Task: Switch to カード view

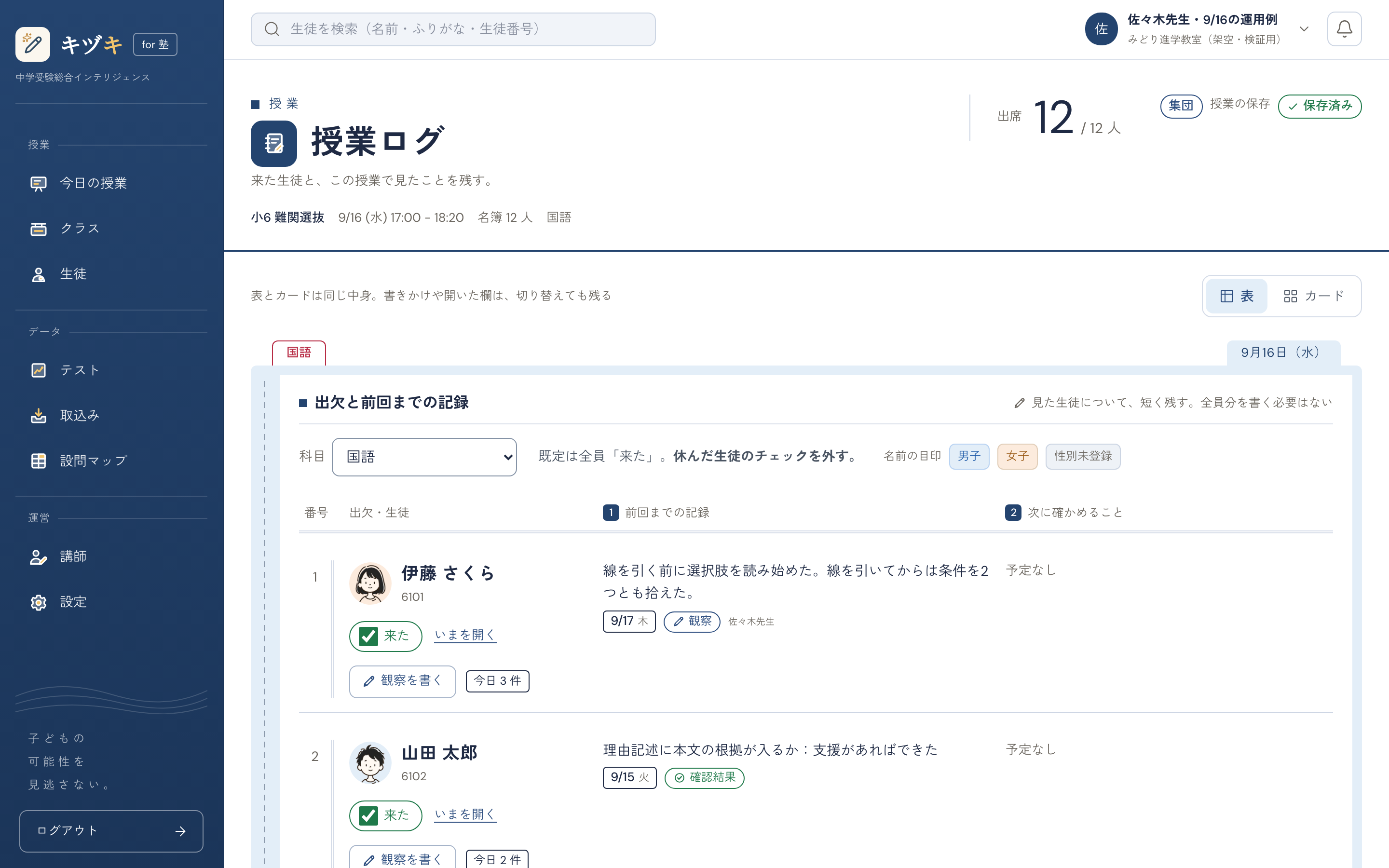Action: [1314, 296]
